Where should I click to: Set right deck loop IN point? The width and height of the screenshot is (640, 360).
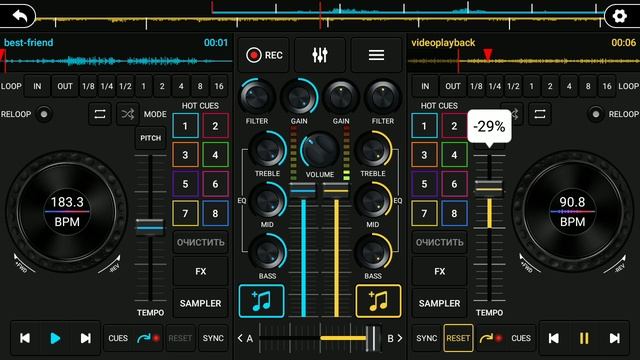[425, 86]
